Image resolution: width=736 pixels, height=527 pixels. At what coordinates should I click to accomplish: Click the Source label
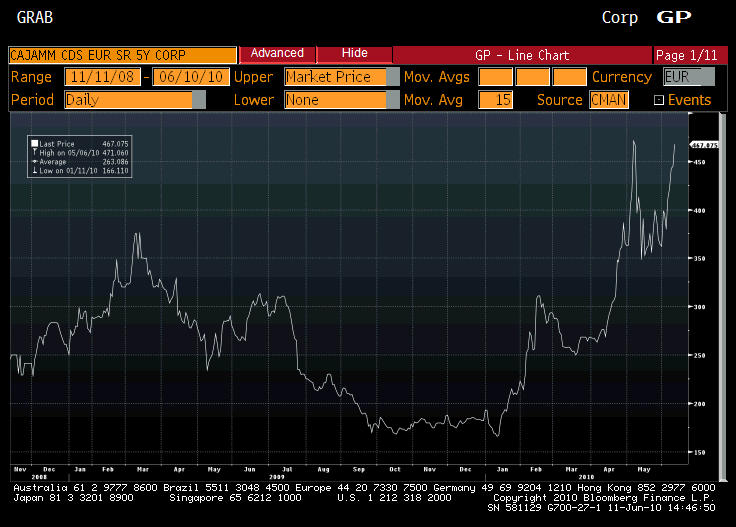[560, 100]
